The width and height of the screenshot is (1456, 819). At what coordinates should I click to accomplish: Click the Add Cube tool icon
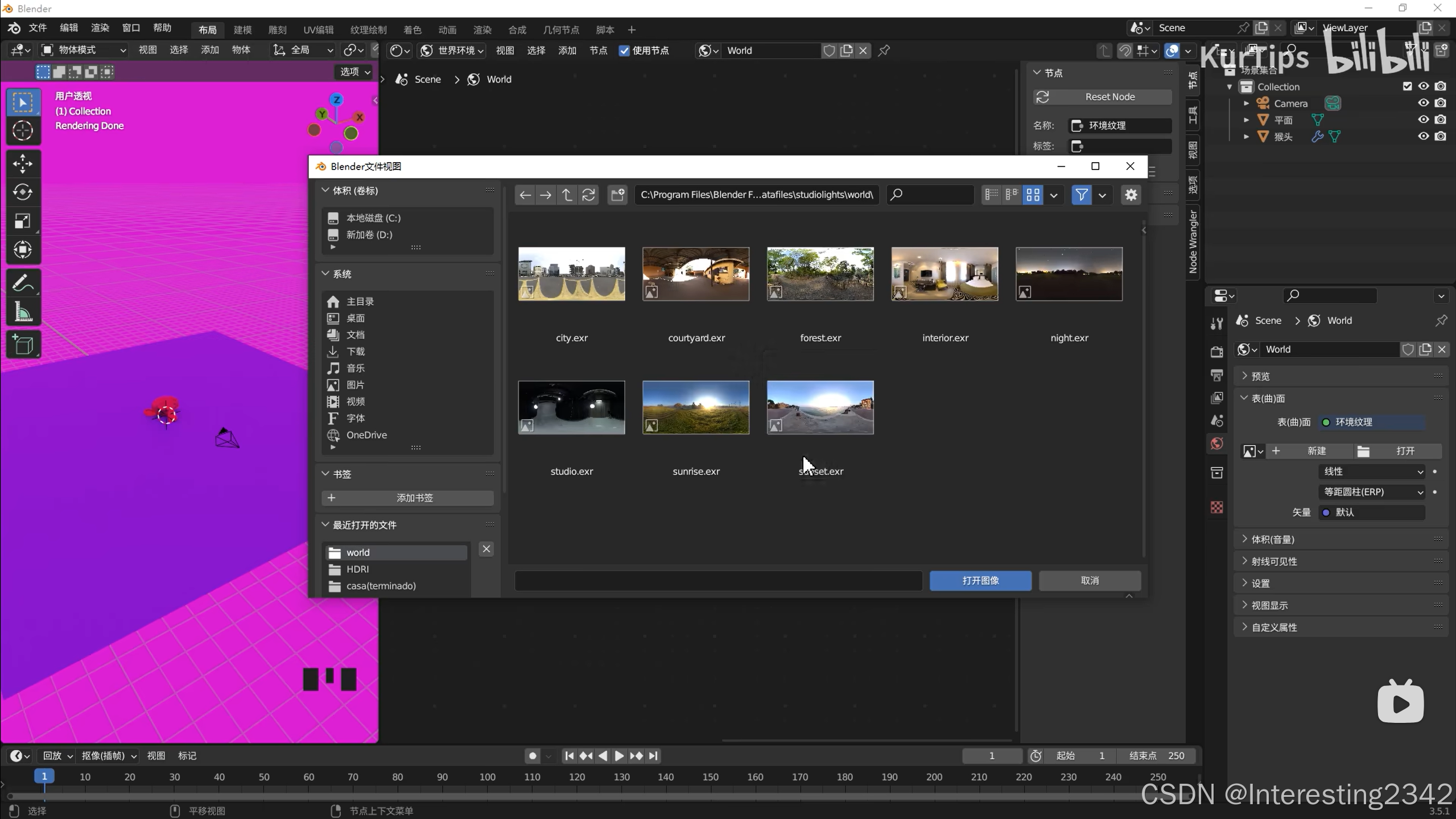23,345
